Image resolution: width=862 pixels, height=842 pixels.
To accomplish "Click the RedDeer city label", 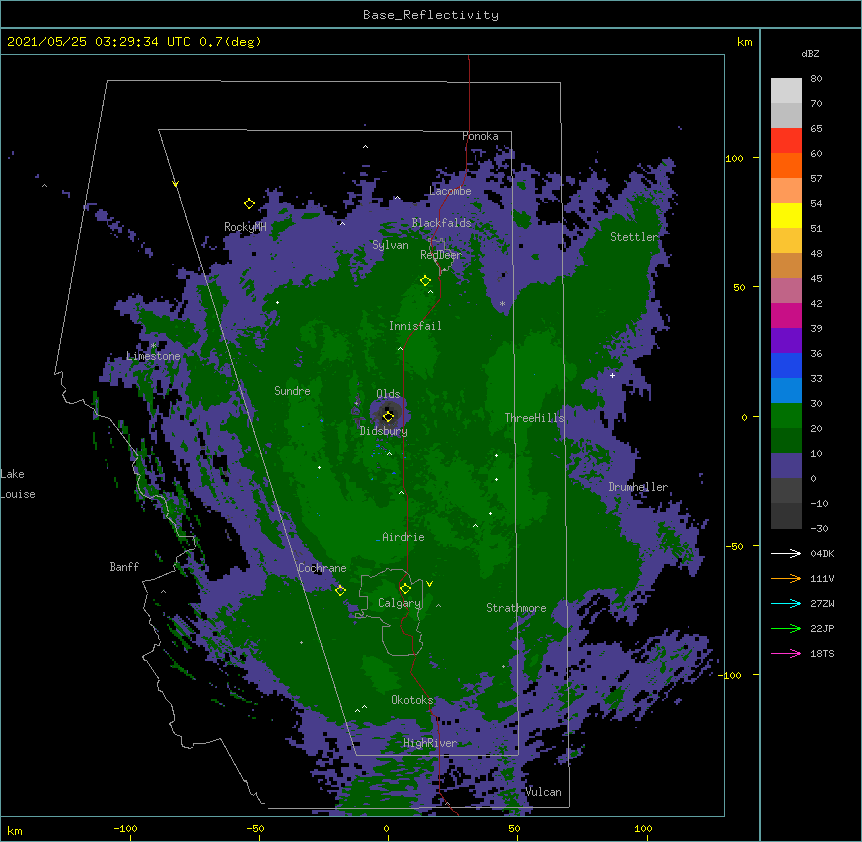I will 440,255.
